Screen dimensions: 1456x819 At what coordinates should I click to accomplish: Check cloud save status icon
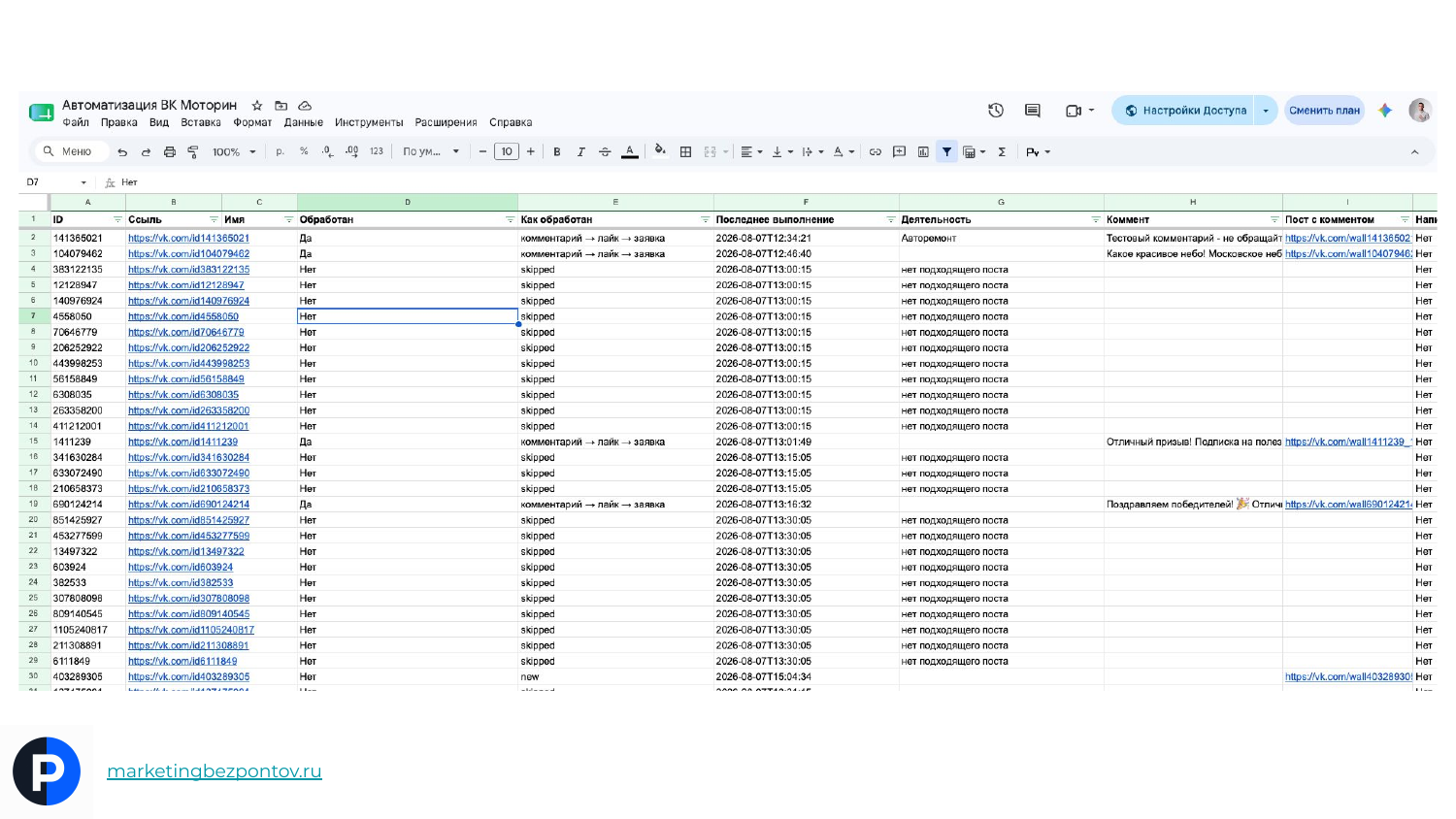coord(305,105)
